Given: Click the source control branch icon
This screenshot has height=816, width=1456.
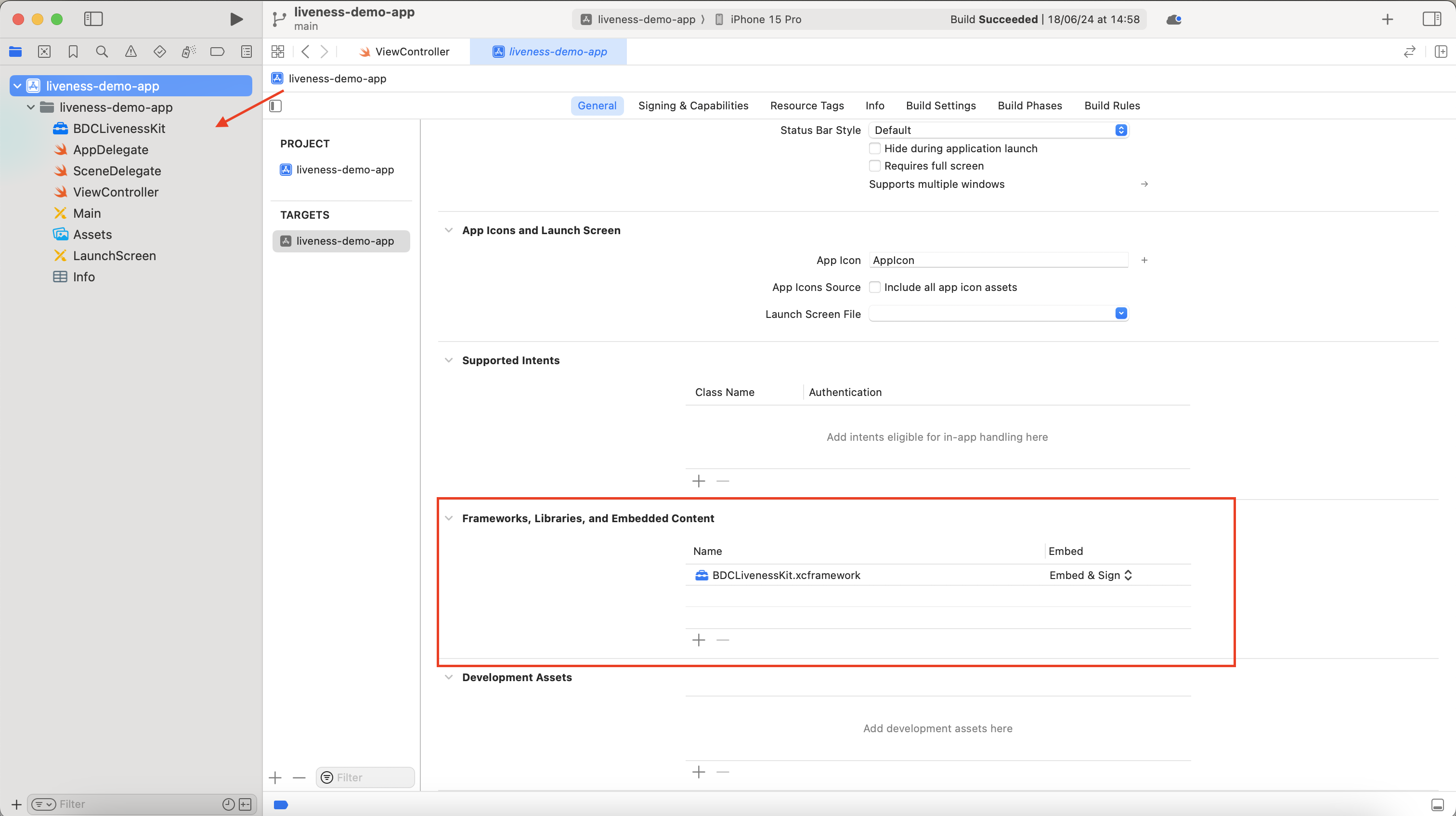Looking at the screenshot, I should 279,19.
